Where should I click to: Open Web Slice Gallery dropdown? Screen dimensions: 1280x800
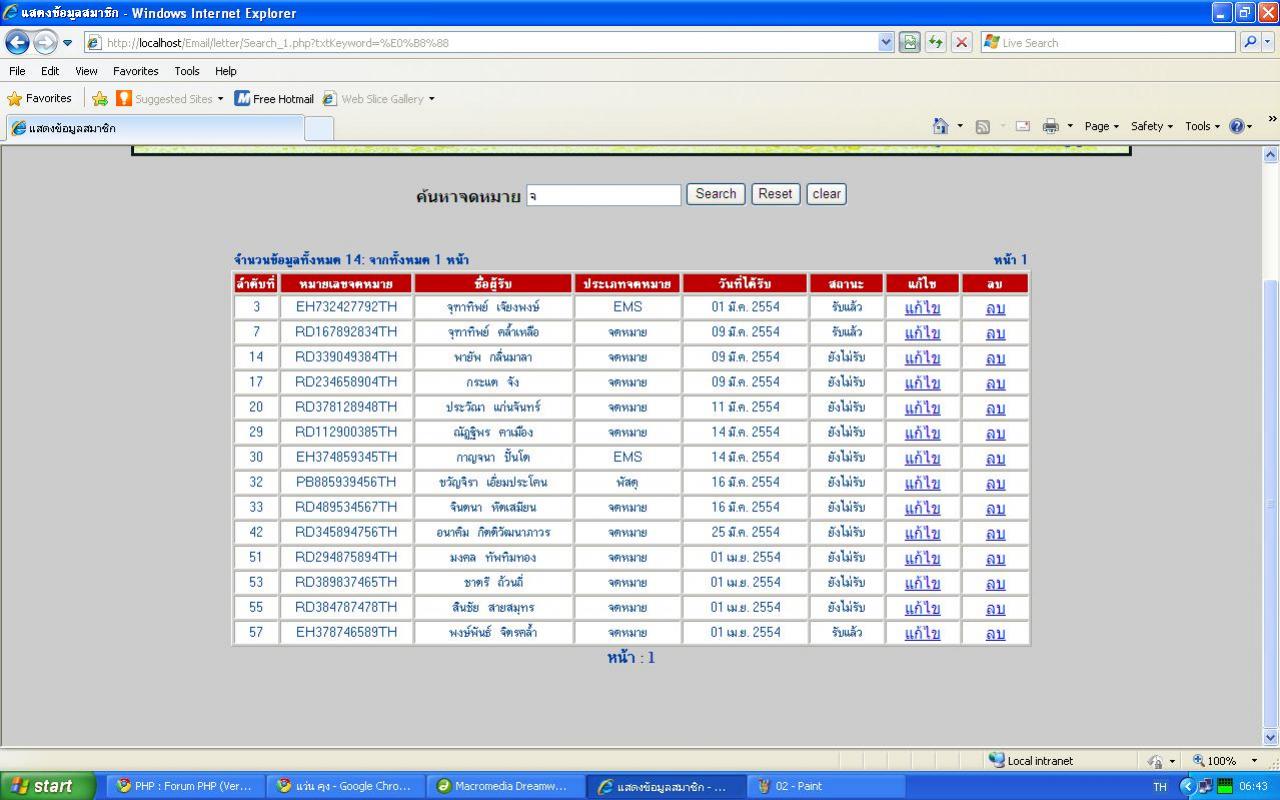[378, 99]
